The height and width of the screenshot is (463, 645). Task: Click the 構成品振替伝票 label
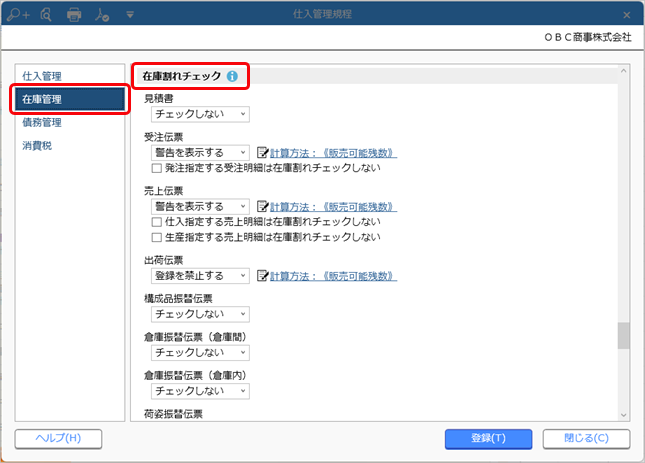pyautogui.click(x=178, y=299)
